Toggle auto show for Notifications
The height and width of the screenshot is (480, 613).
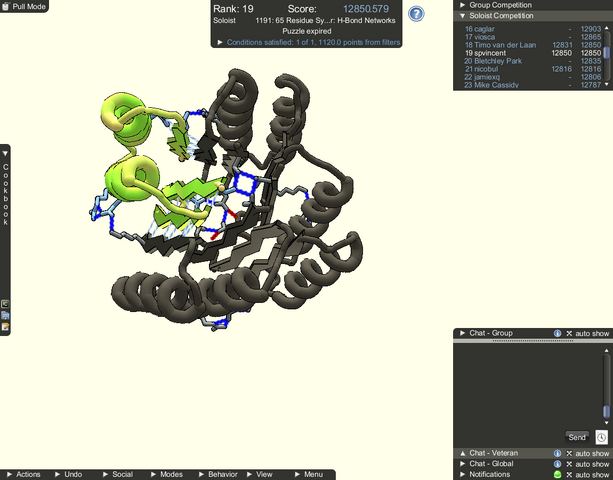(x=588, y=475)
